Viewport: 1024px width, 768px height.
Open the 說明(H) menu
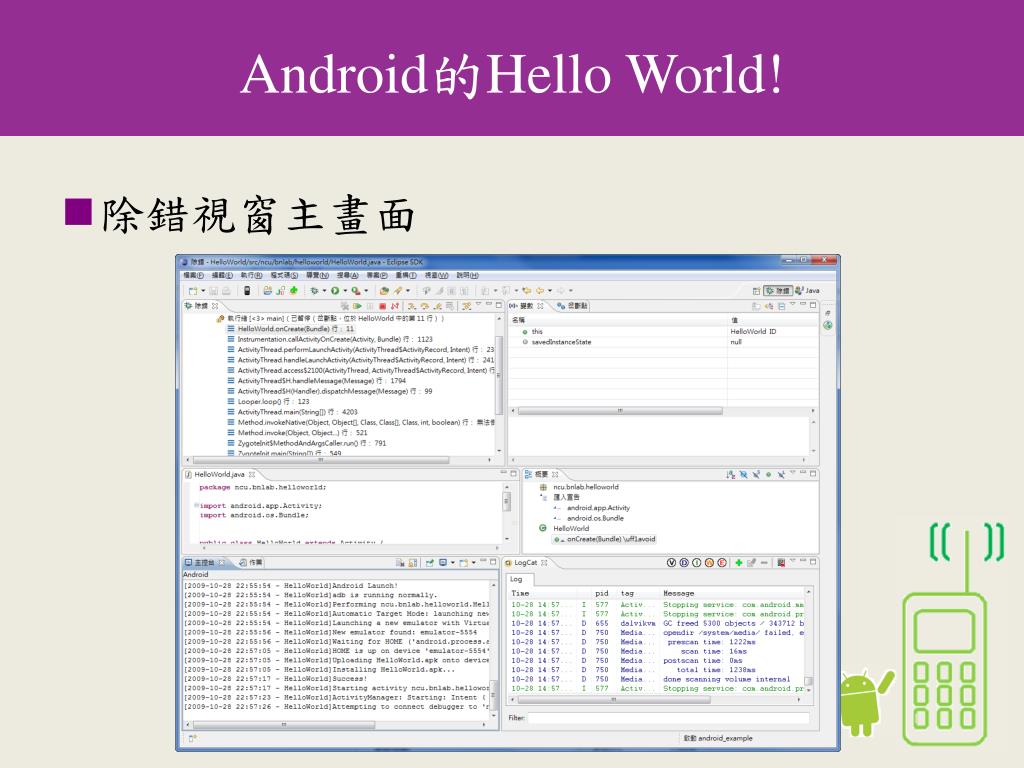tap(468, 276)
